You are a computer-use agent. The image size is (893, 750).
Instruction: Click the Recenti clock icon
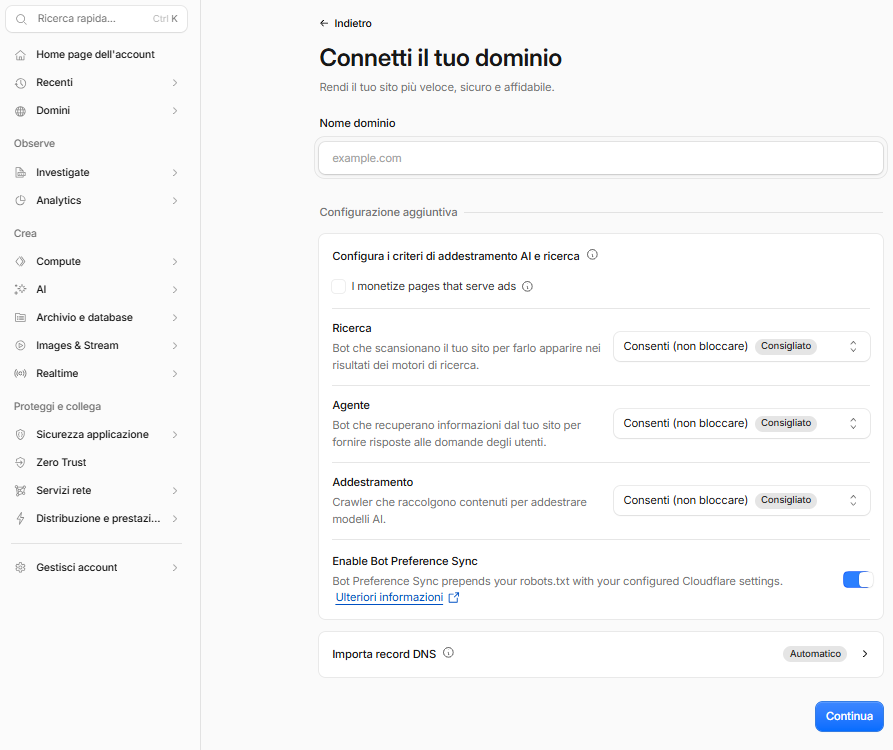(21, 83)
